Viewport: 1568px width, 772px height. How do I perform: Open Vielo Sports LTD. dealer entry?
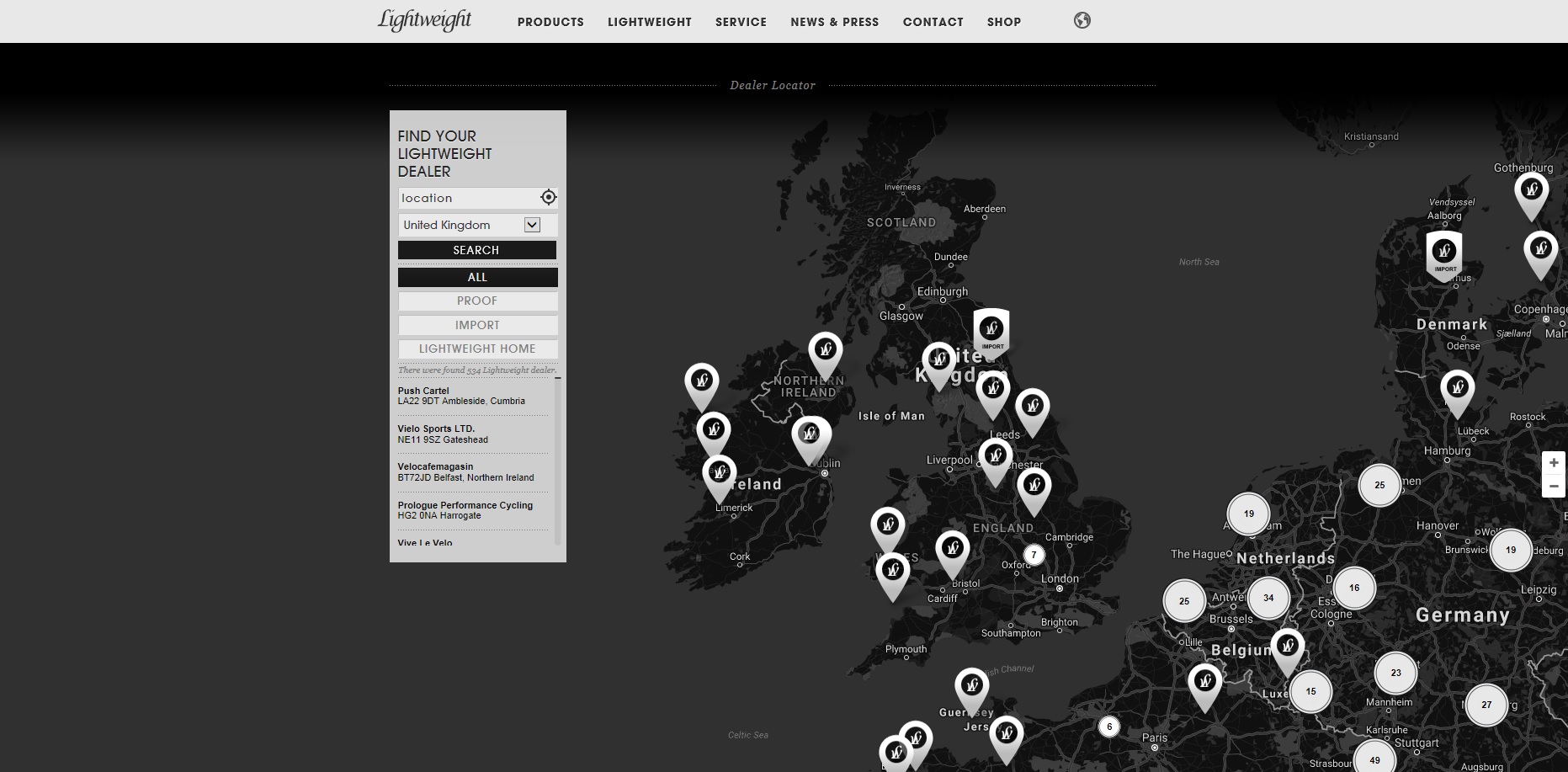tap(472, 434)
